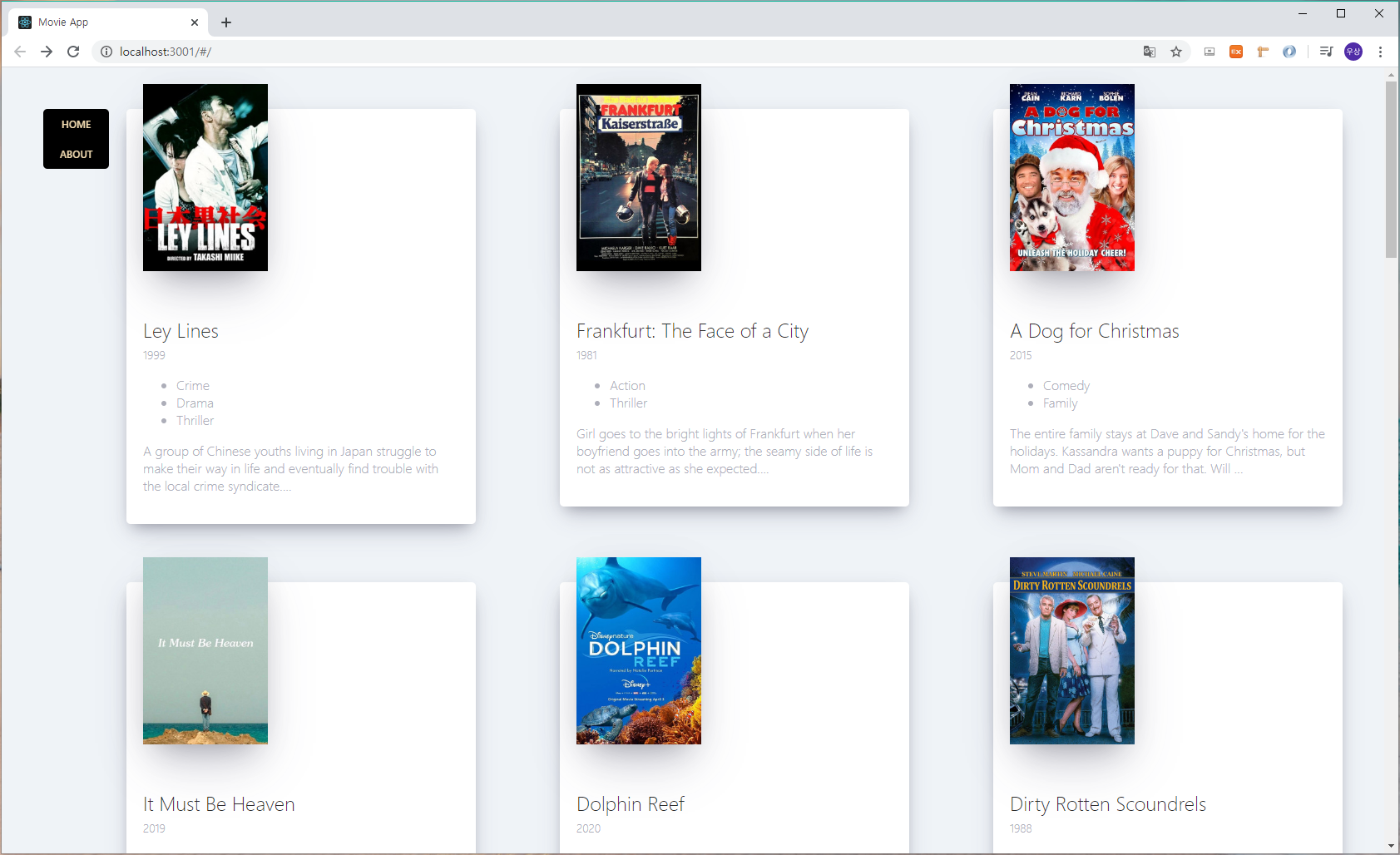Reload the Movie App page

73,52
